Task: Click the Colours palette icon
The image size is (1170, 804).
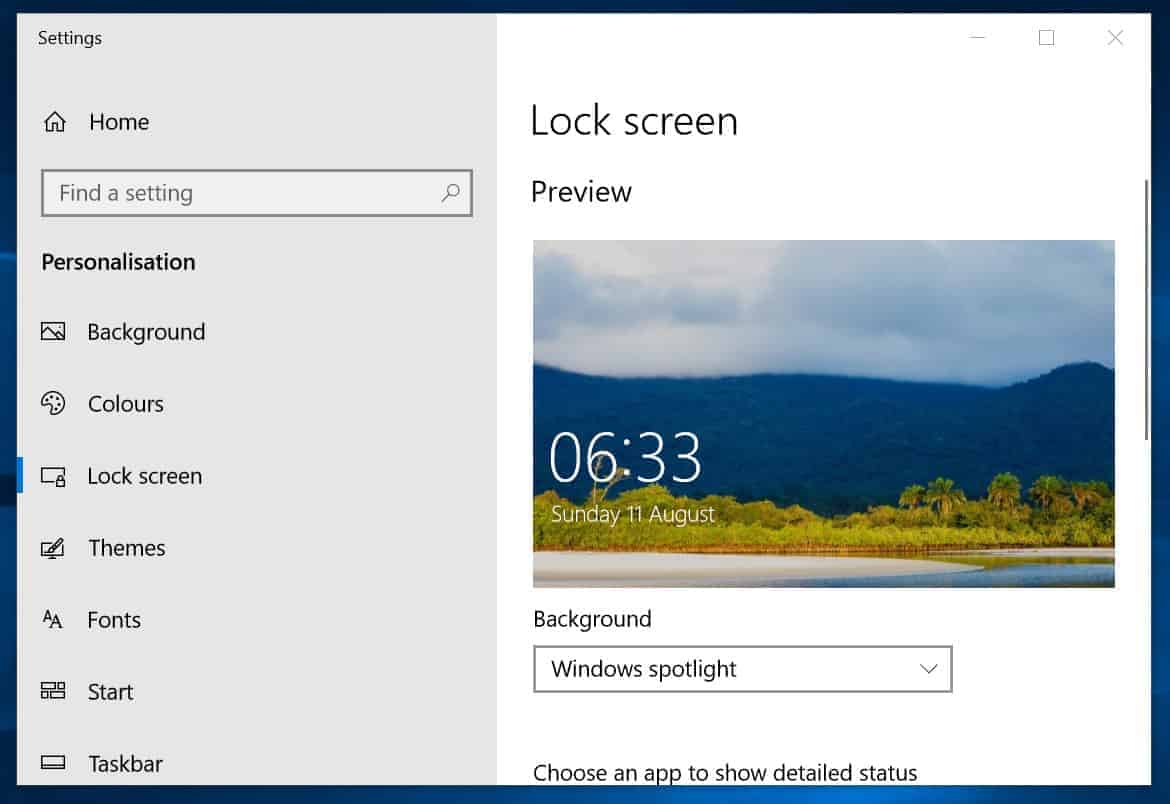Action: coord(53,403)
